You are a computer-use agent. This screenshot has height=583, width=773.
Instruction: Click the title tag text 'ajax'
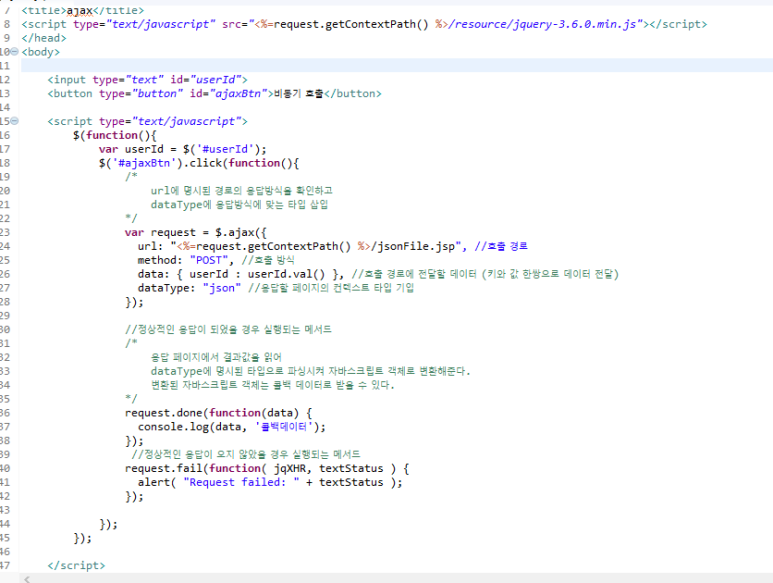[x=79, y=10]
